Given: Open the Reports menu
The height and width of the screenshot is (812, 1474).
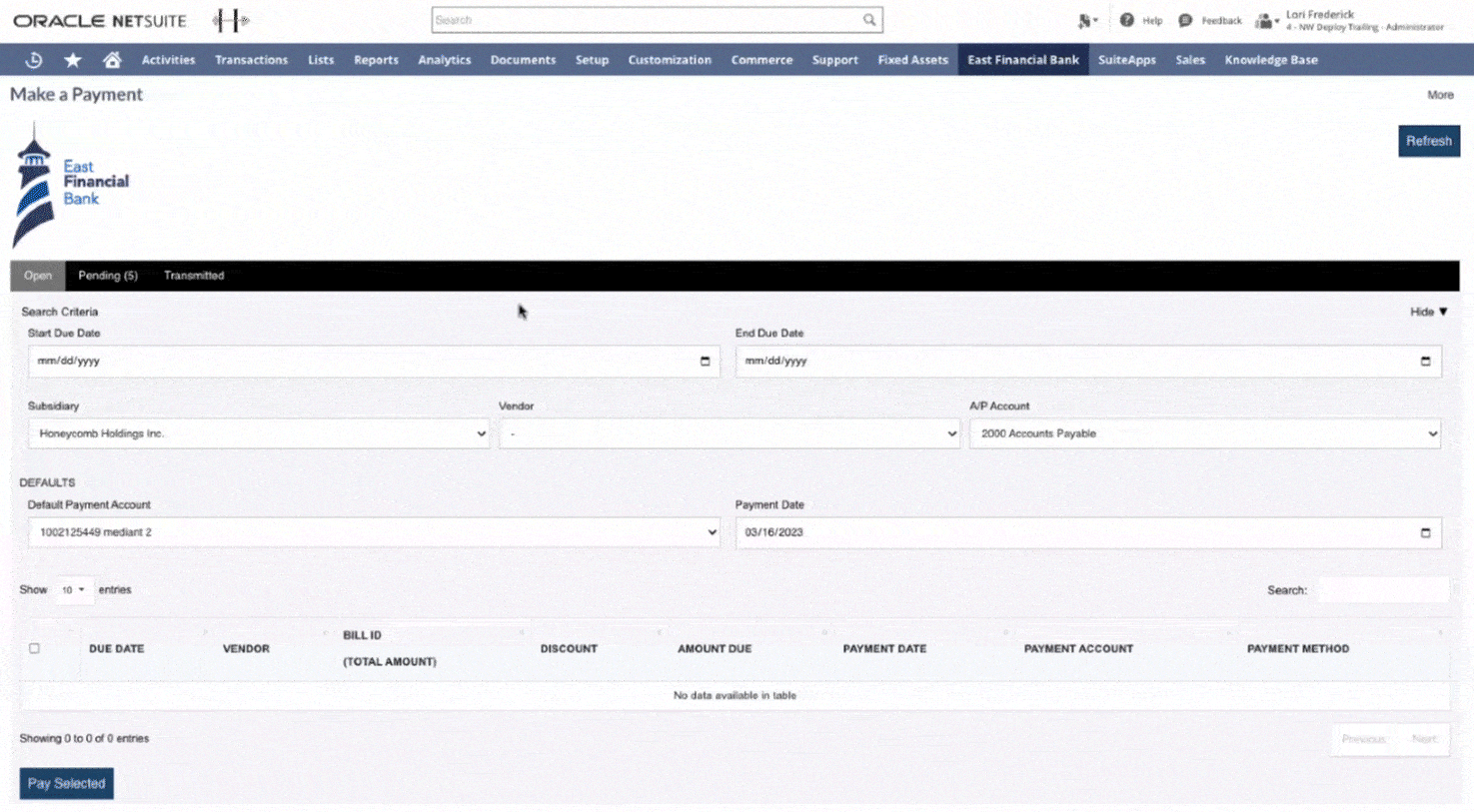Looking at the screenshot, I should [x=376, y=60].
